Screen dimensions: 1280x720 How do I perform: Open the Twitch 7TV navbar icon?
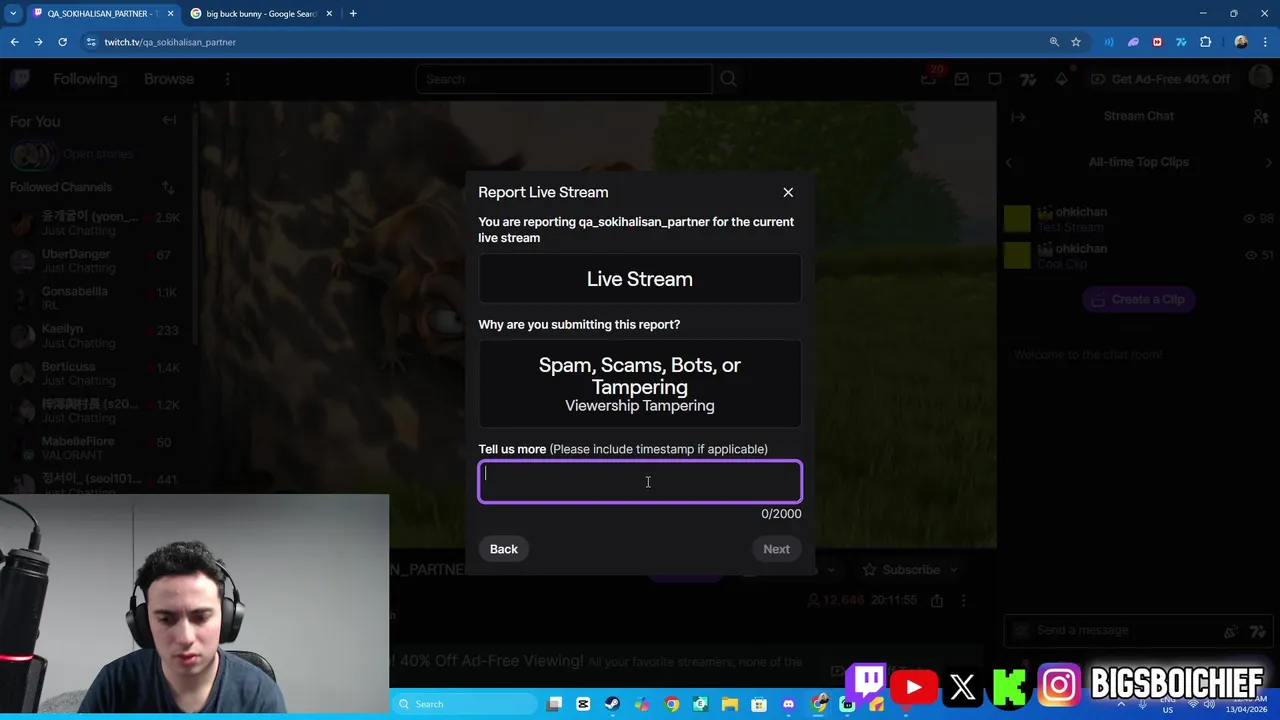[1028, 79]
